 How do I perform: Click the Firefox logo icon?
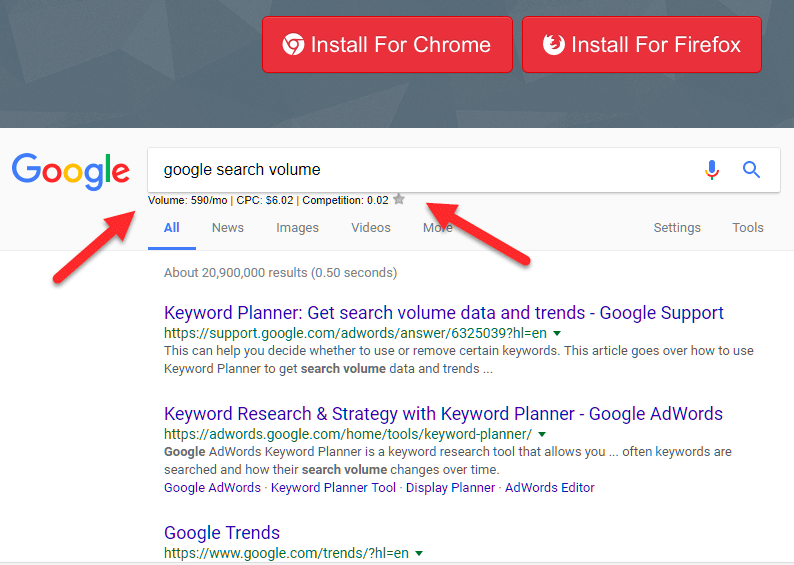[x=553, y=45]
